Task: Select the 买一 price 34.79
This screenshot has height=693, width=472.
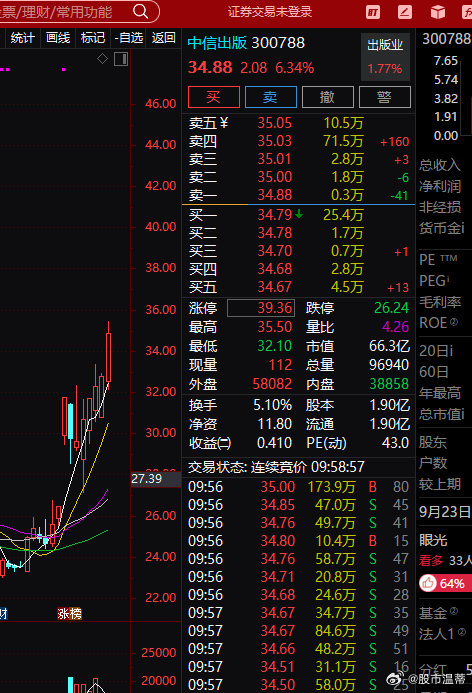Action: point(274,215)
